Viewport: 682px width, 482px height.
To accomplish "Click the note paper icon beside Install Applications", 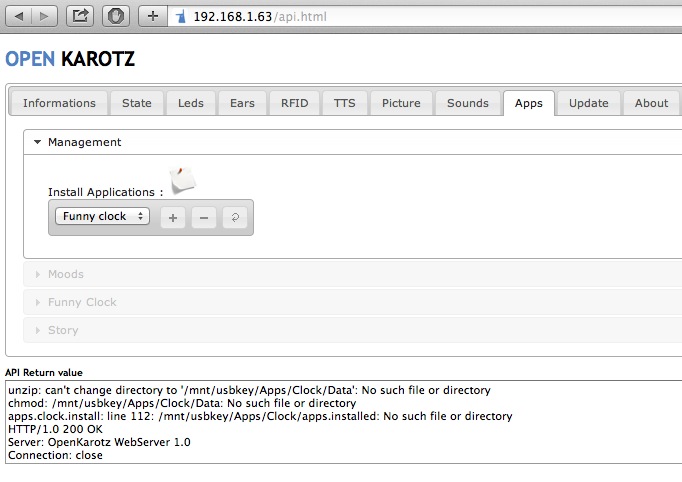I will pyautogui.click(x=183, y=179).
